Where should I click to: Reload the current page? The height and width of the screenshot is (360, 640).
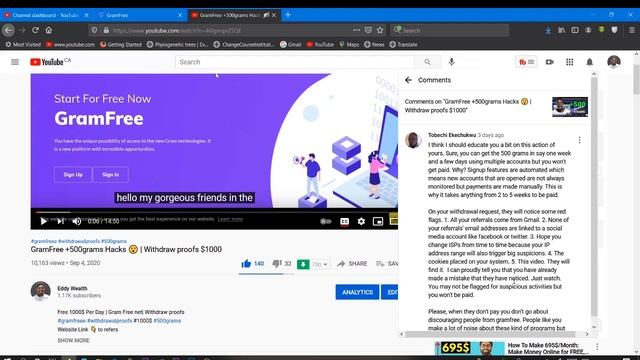36,30
